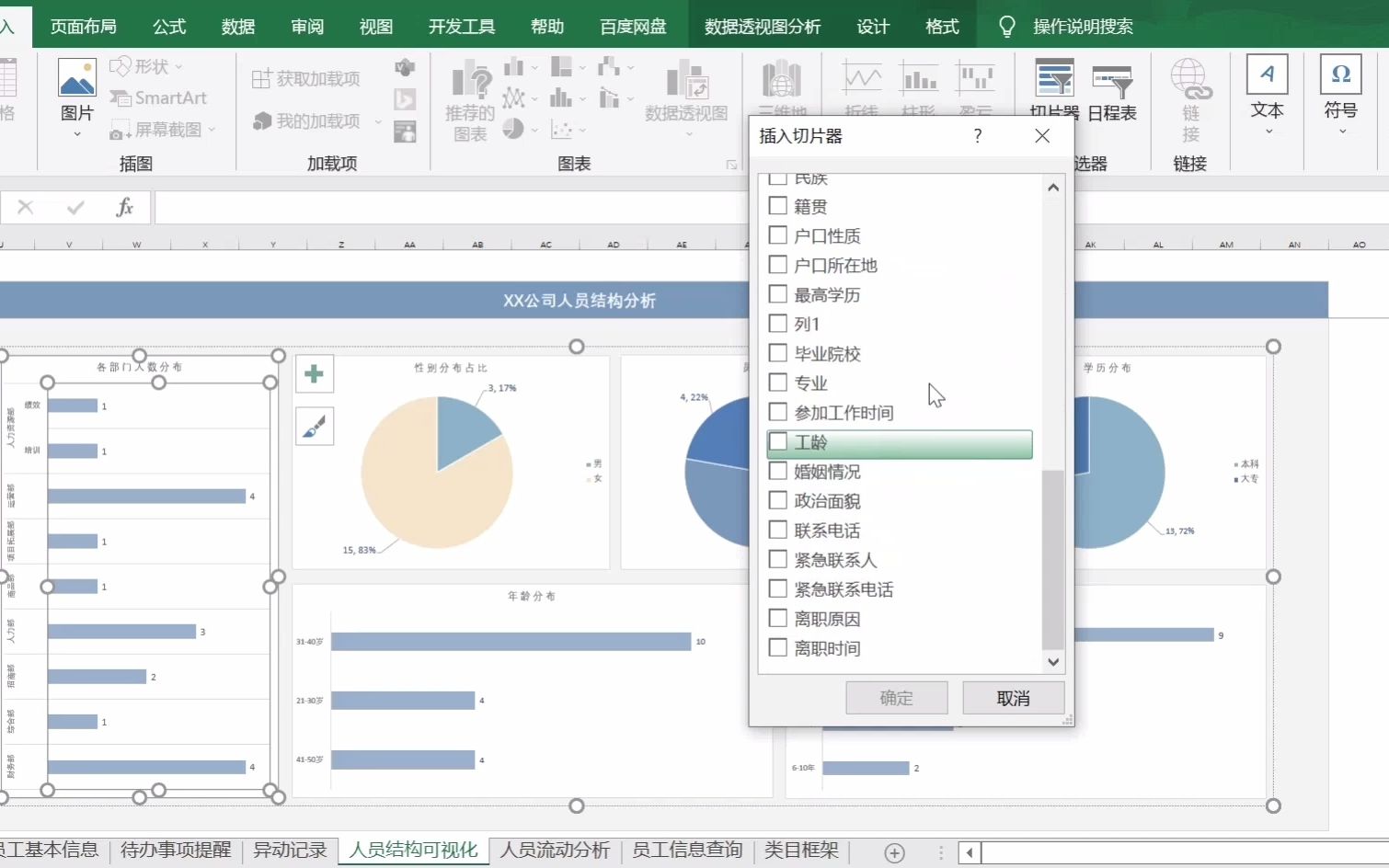
Task: Click the 日程表 timeline icon
Action: click(x=1112, y=81)
